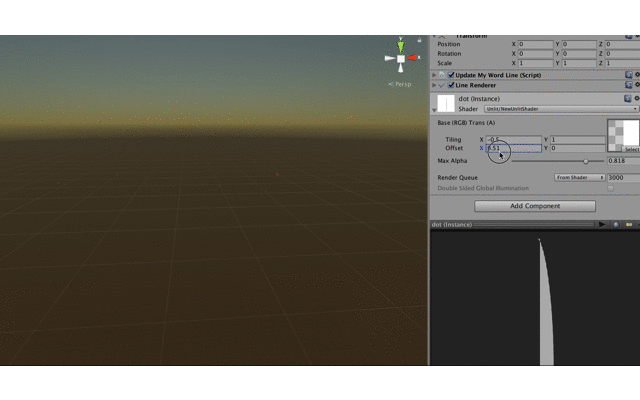Click the script icon beside Update My Word Line

442,75
